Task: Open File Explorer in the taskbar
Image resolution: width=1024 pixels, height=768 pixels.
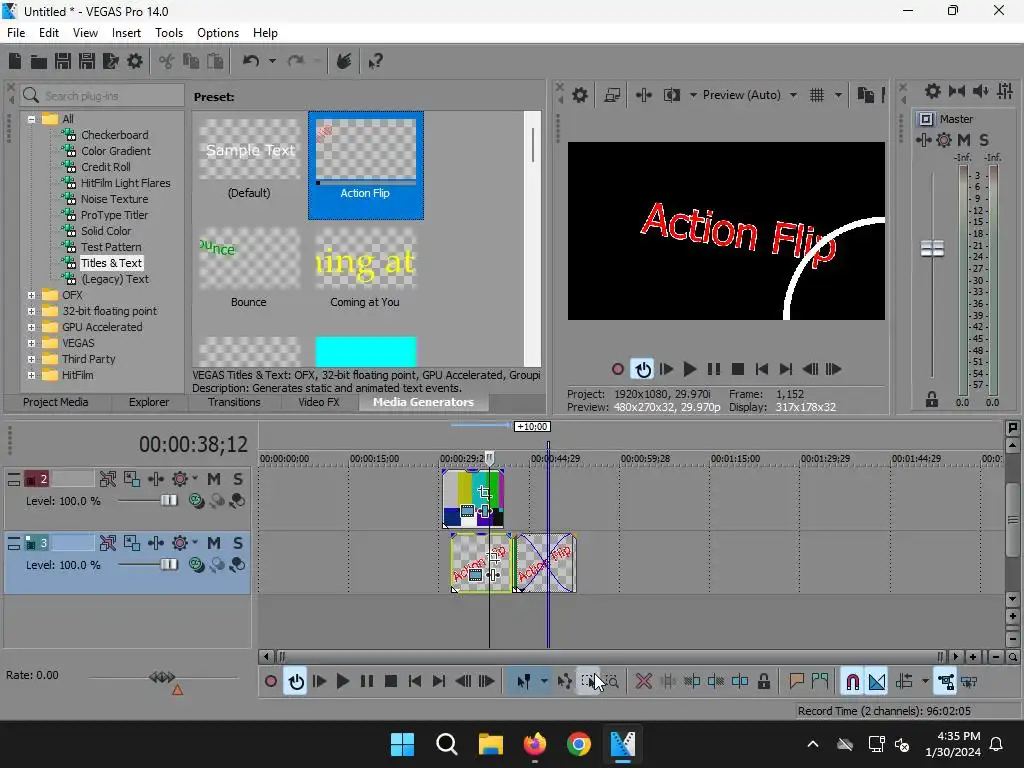Action: pyautogui.click(x=490, y=744)
